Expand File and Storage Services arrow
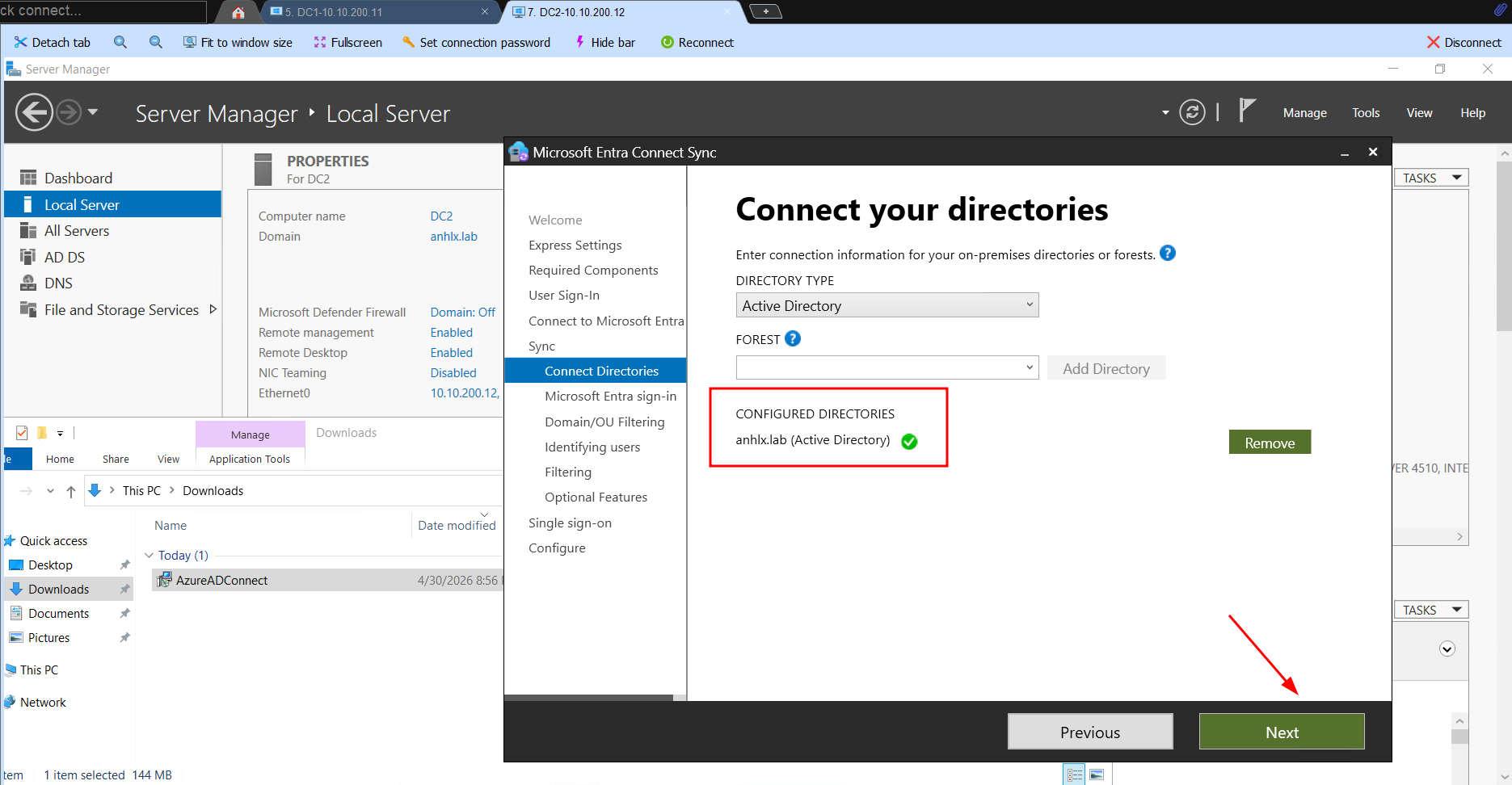Viewport: 1512px width, 785px height. coord(213,309)
